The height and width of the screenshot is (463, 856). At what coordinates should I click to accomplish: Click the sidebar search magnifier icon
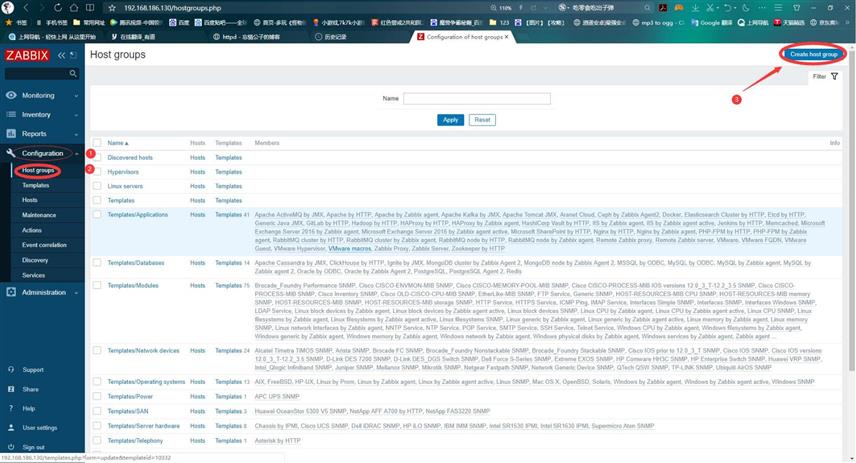(73, 73)
